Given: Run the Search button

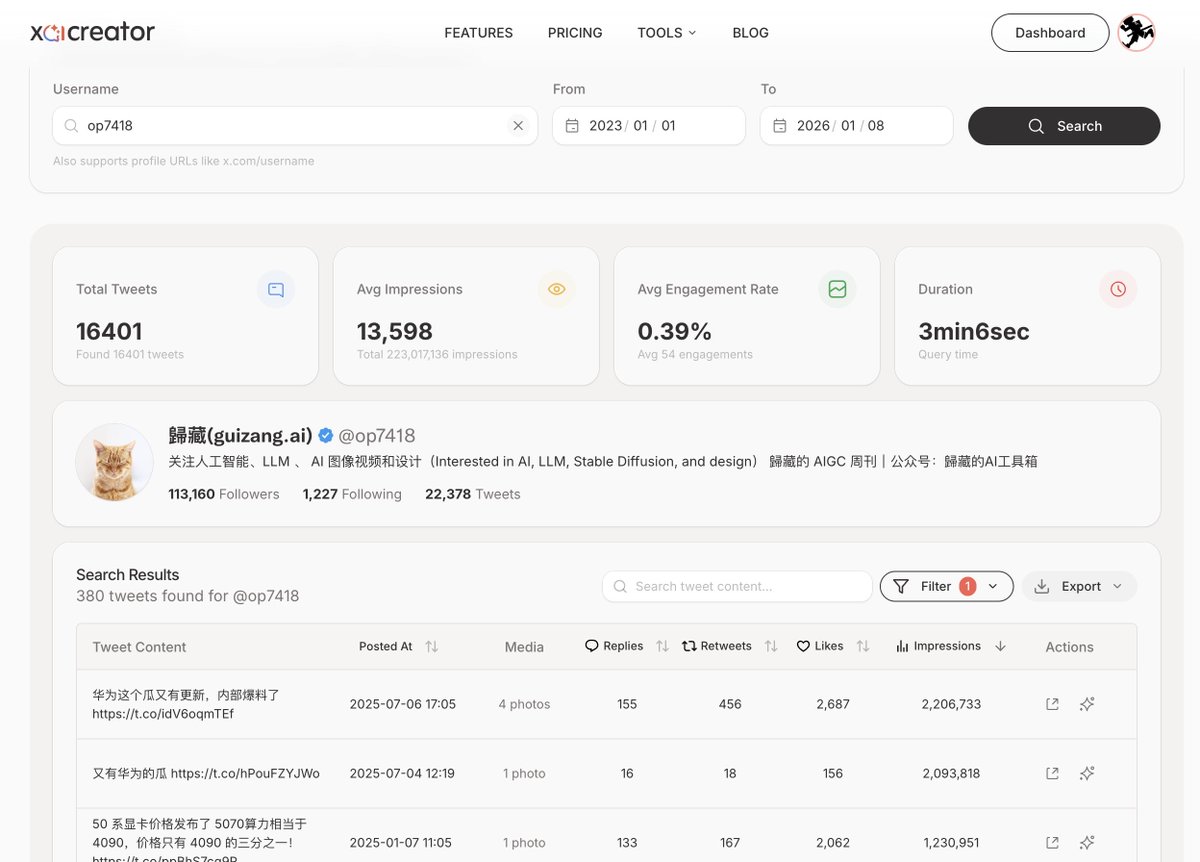Looking at the screenshot, I should tap(1064, 126).
